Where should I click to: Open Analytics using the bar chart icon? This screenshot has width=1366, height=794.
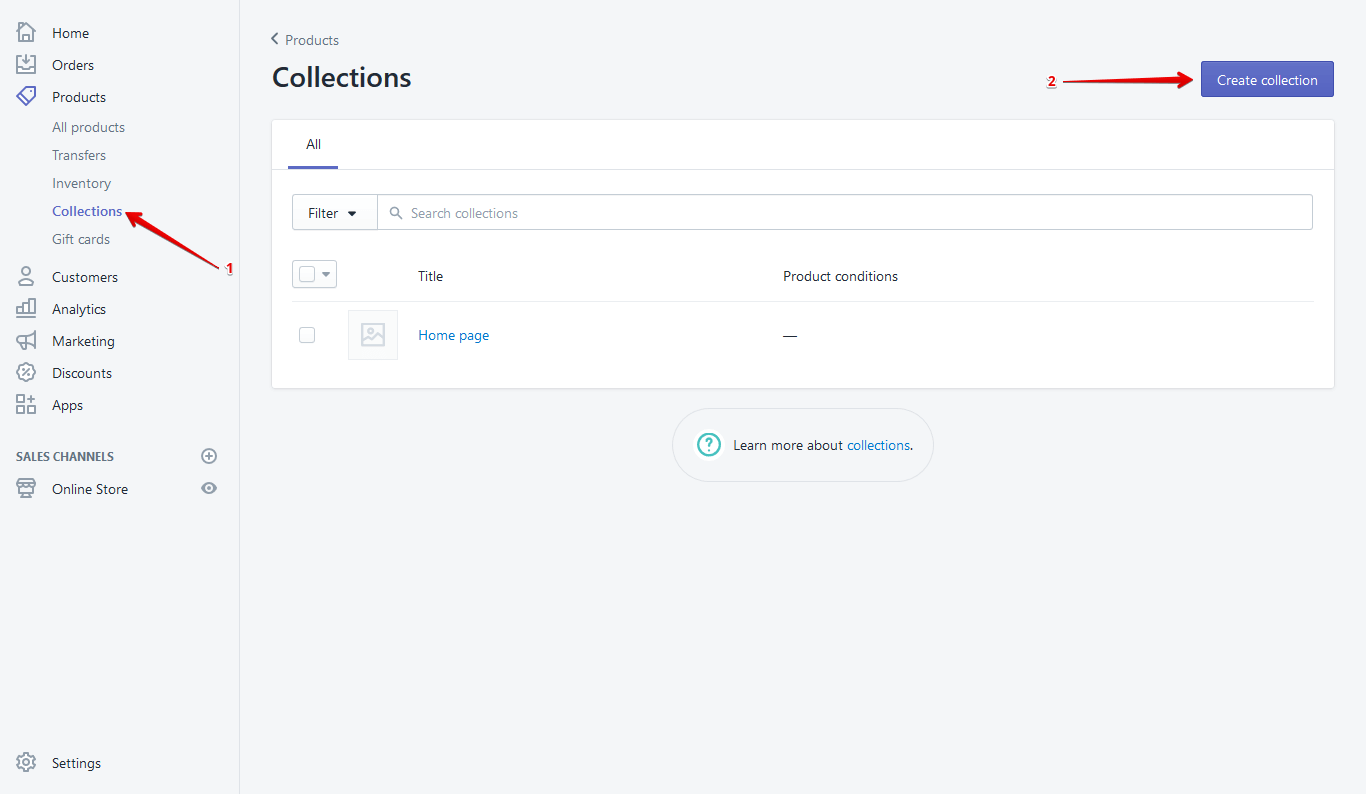(x=26, y=309)
